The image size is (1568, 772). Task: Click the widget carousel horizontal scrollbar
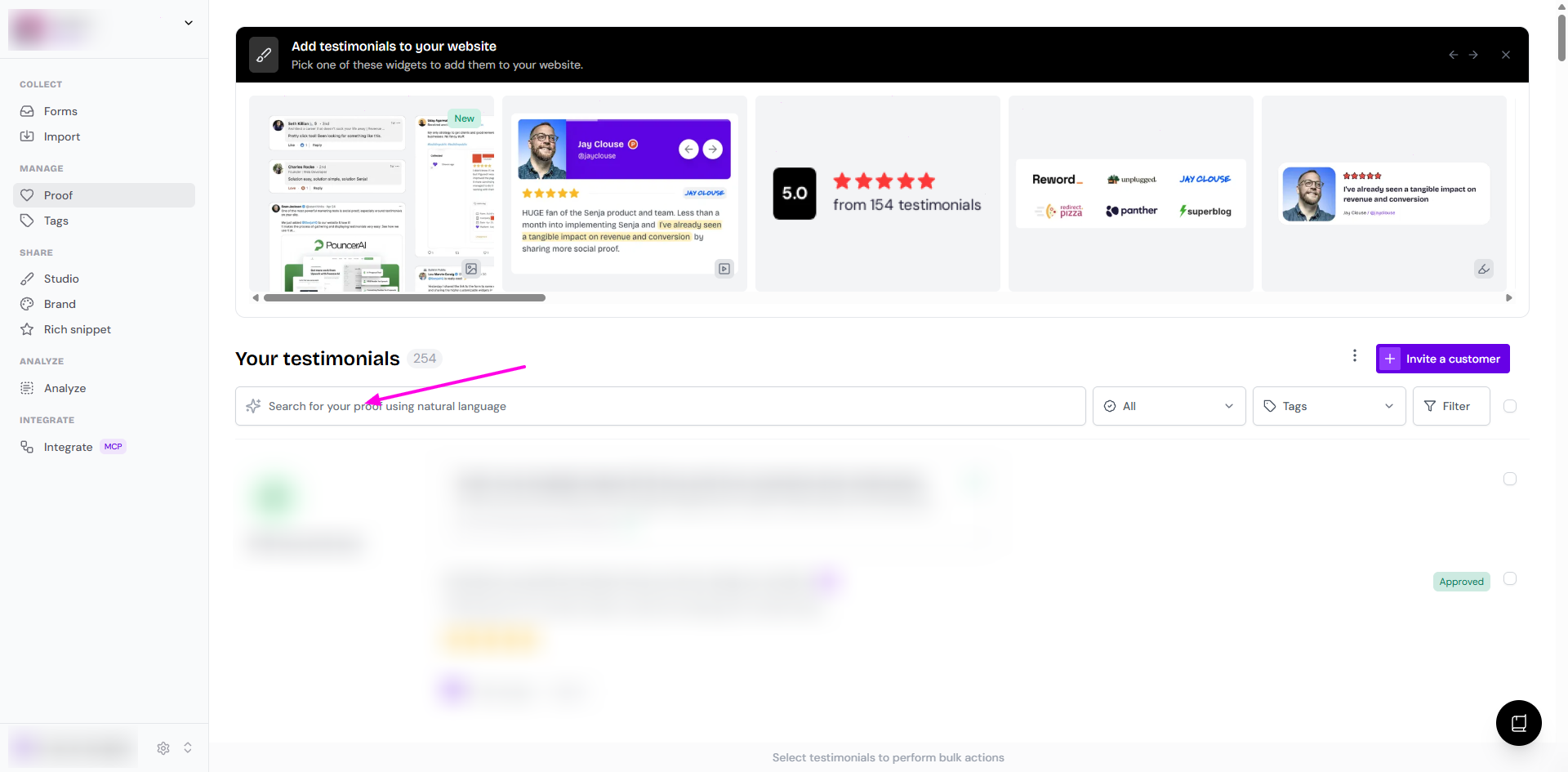coord(404,298)
